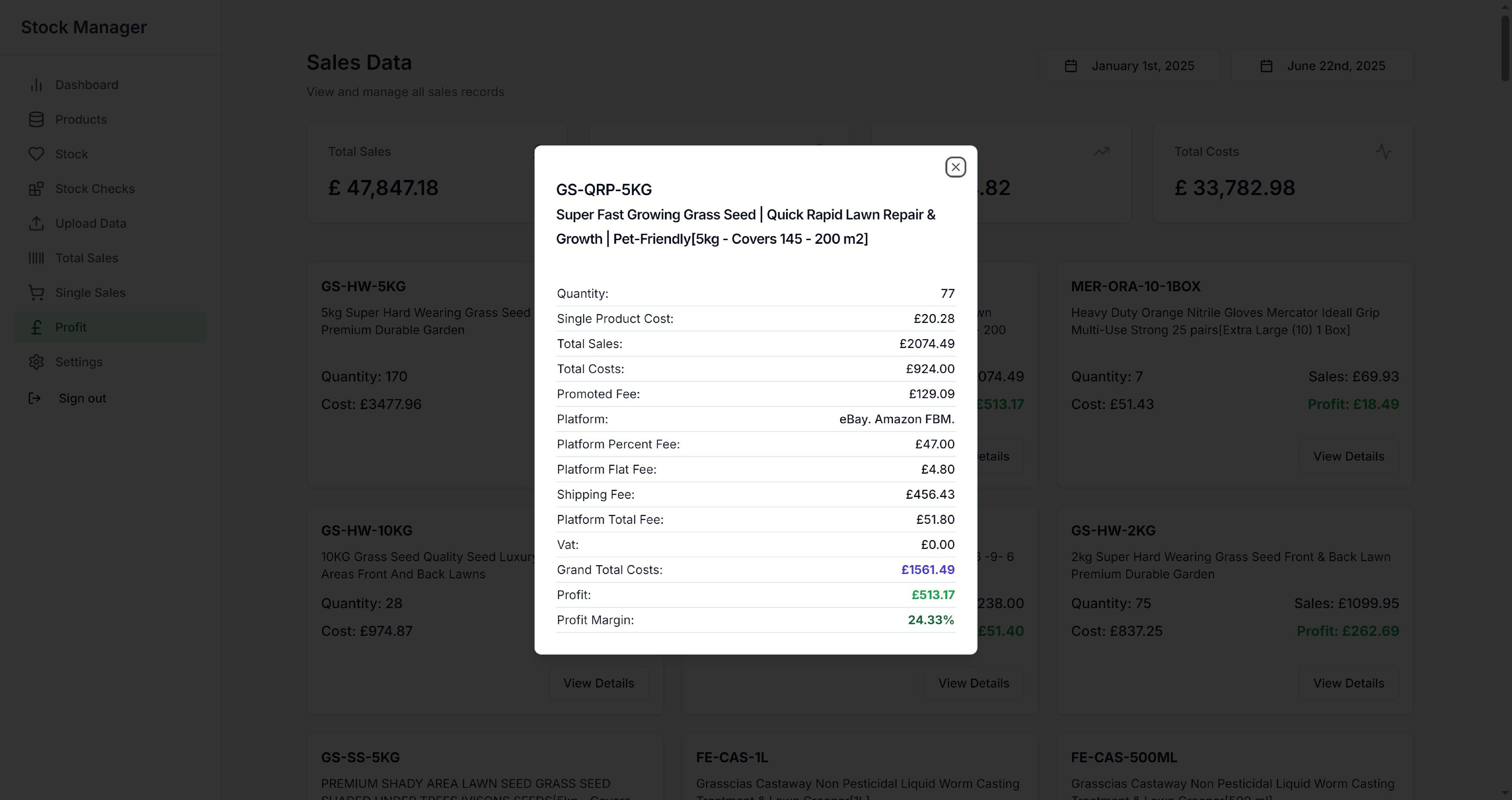1512x800 pixels.
Task: Click the dialog Total Sales £2074.49
Action: coord(927,344)
